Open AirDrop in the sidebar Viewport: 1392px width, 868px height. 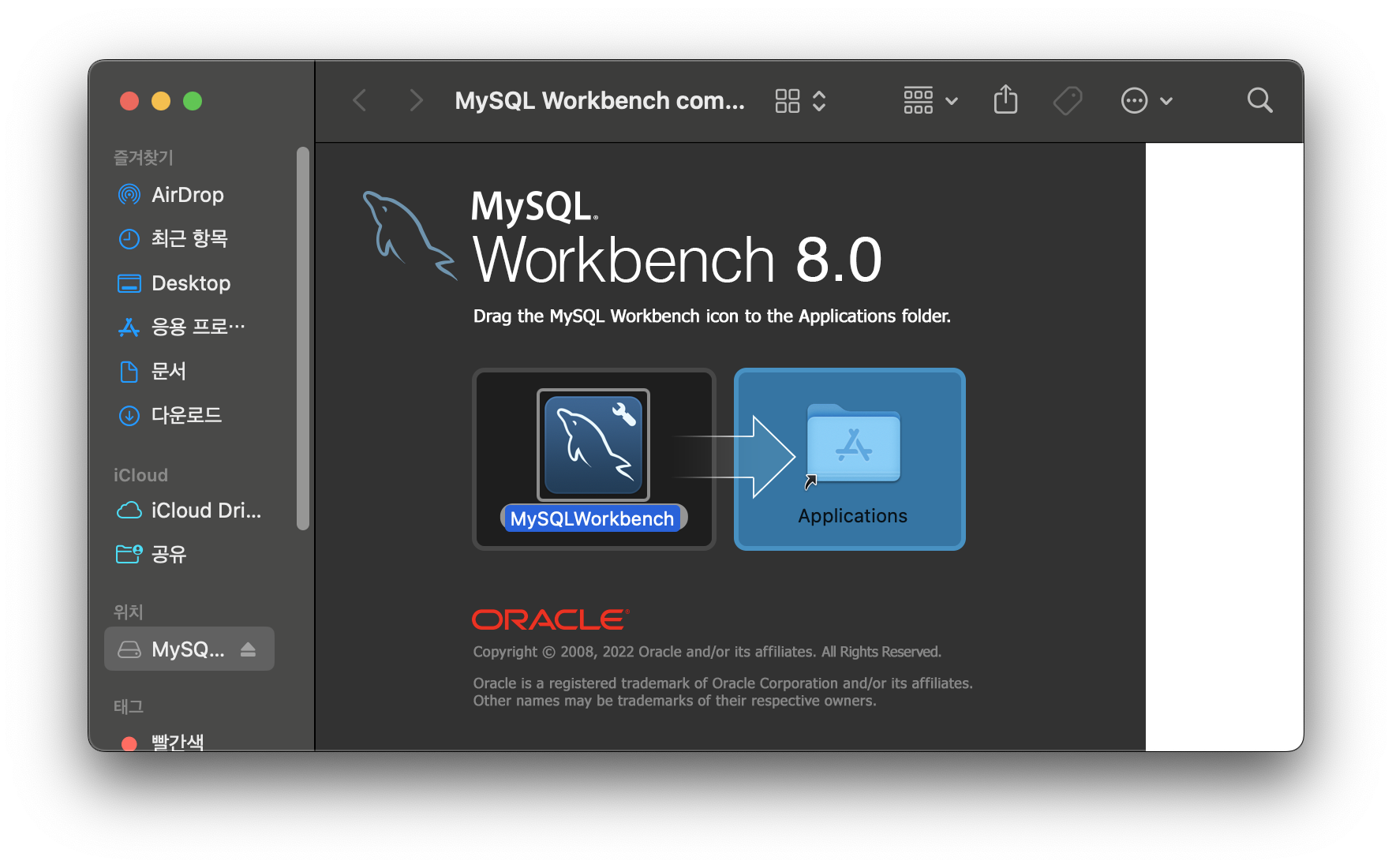189,195
